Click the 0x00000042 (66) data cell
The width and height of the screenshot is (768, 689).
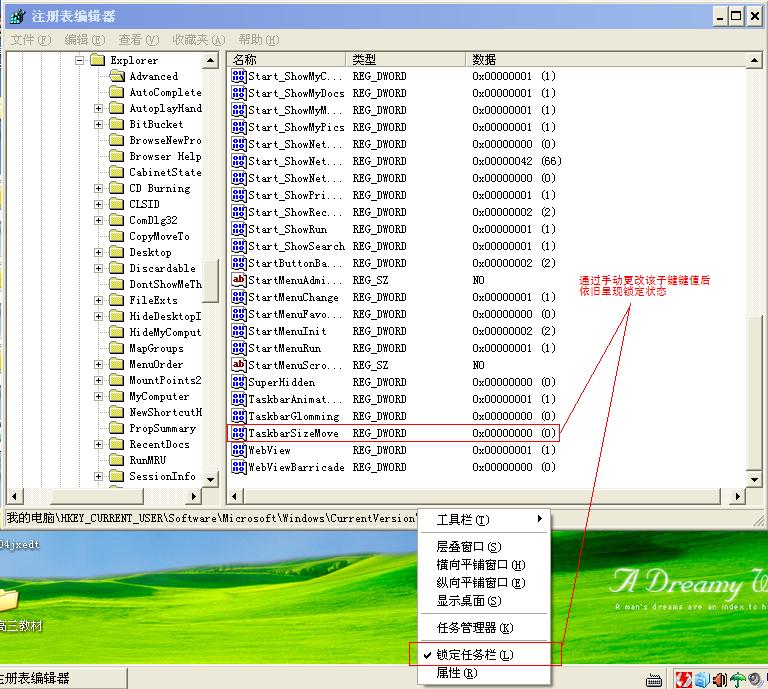517,161
